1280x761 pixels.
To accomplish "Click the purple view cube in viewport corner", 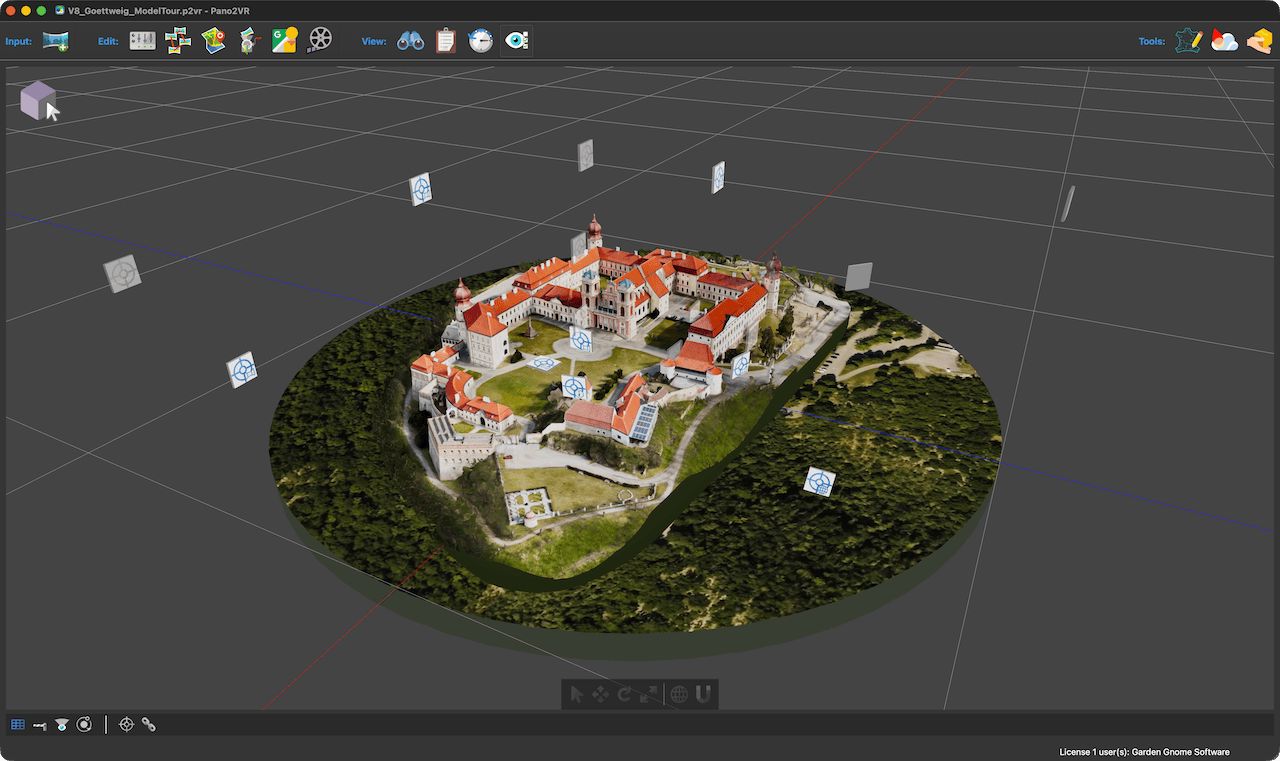I will click(37, 100).
